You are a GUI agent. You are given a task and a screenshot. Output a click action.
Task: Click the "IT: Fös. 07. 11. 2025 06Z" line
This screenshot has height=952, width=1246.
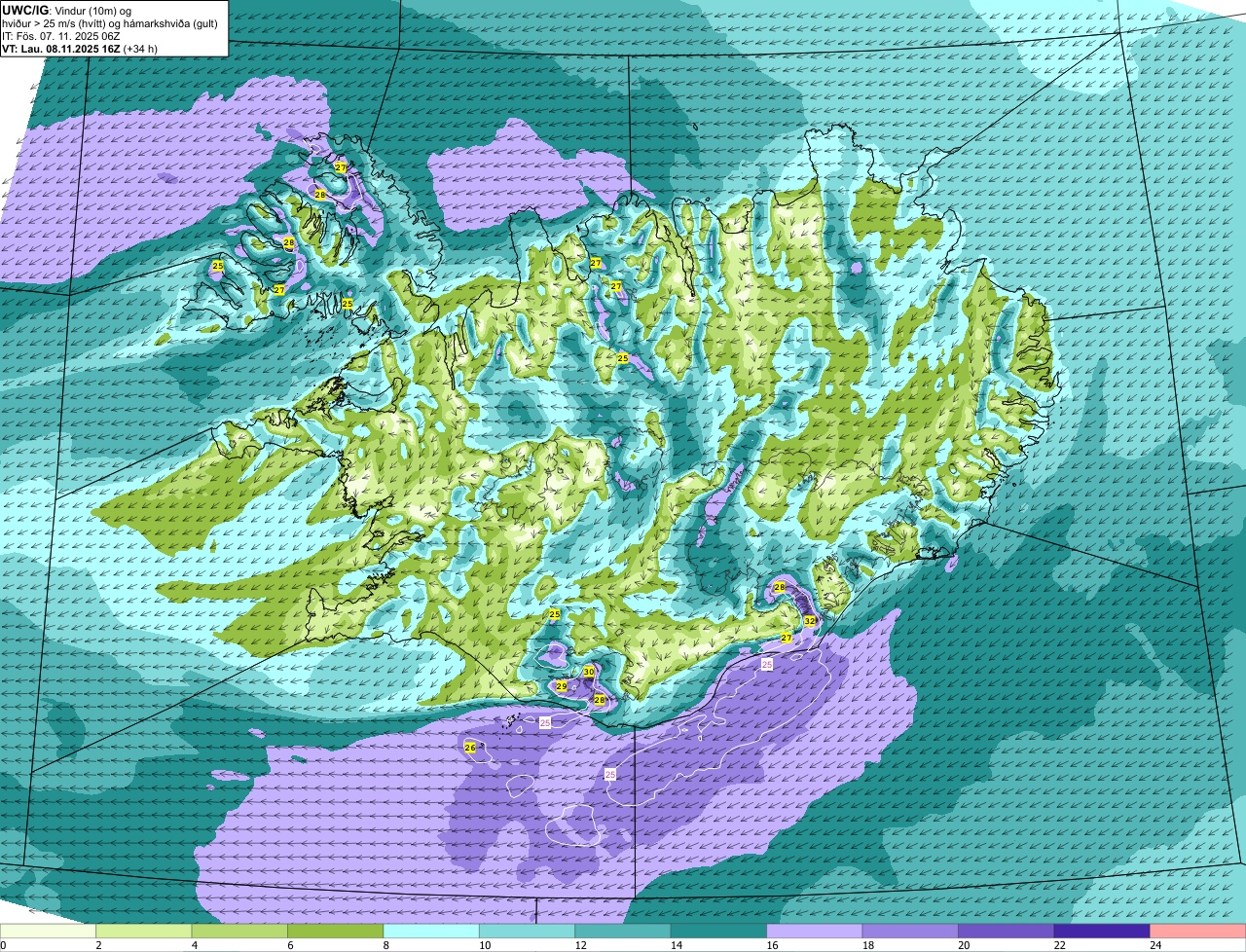coord(60,35)
